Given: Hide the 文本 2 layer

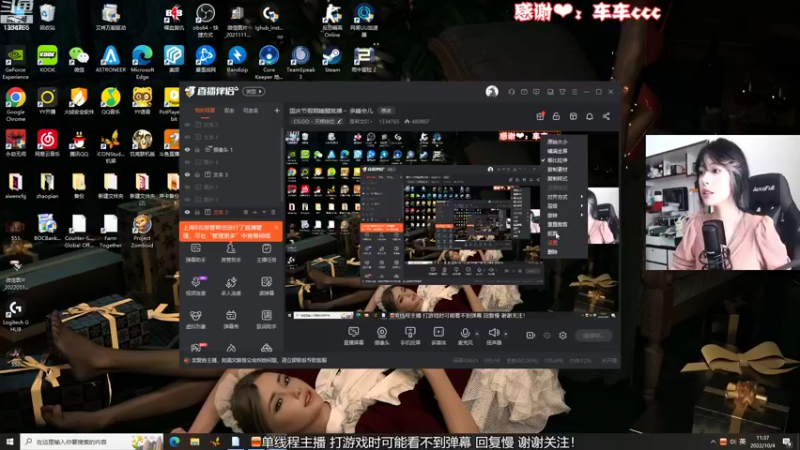Looking at the screenshot, I should (187, 212).
